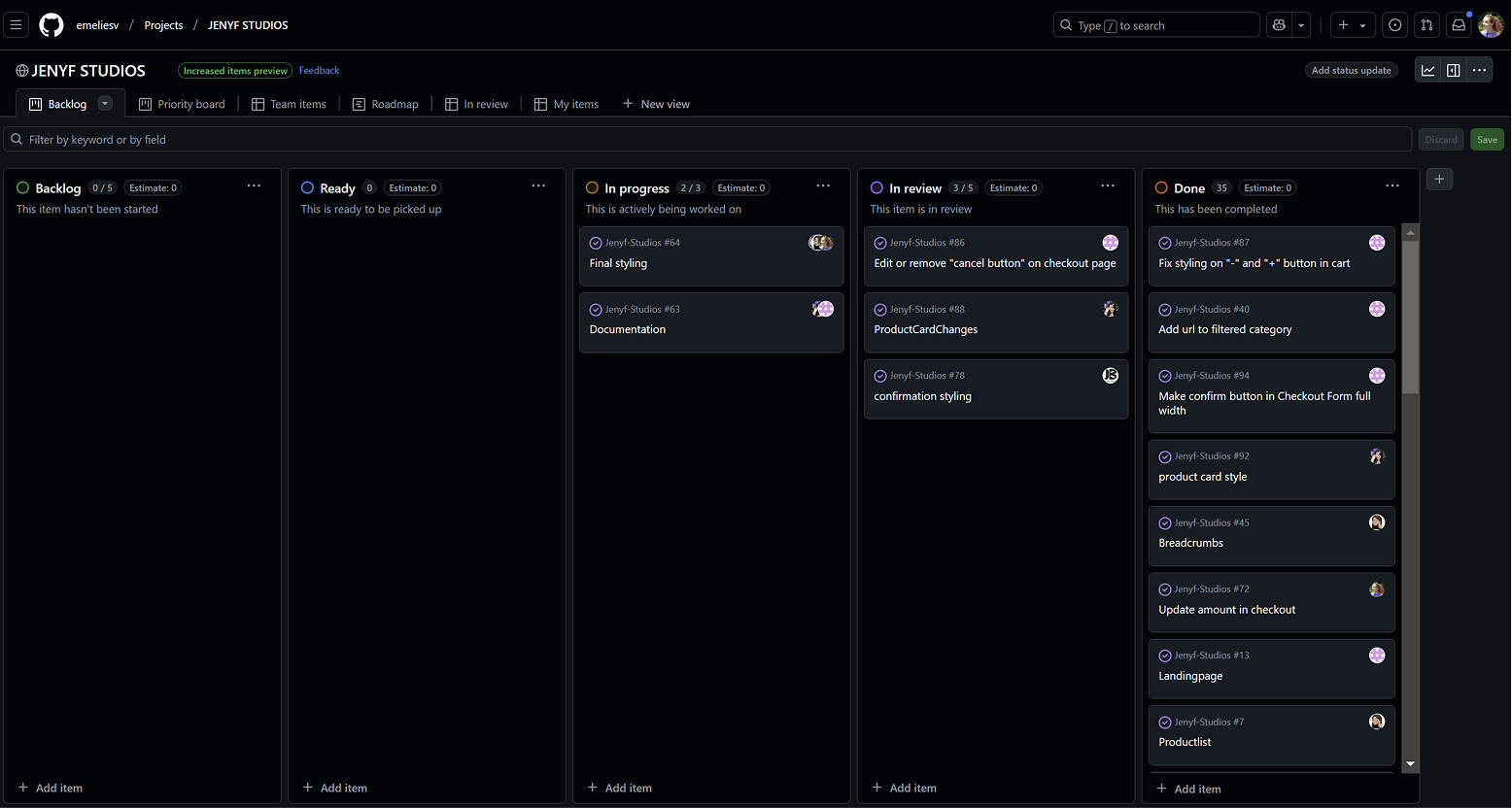
Task: Open the search magnifier in filter bar
Action: (16, 138)
